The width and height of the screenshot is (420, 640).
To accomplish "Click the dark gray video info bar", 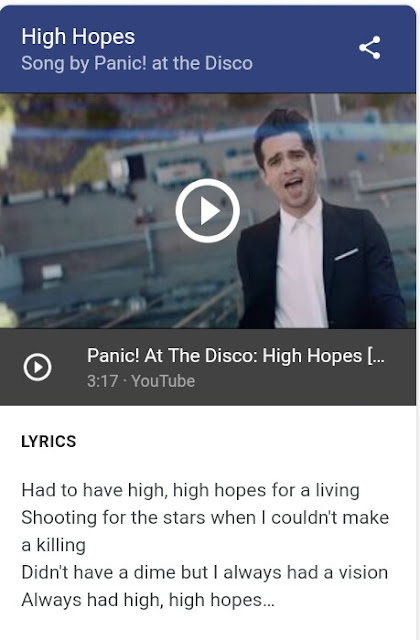I will (208, 367).
